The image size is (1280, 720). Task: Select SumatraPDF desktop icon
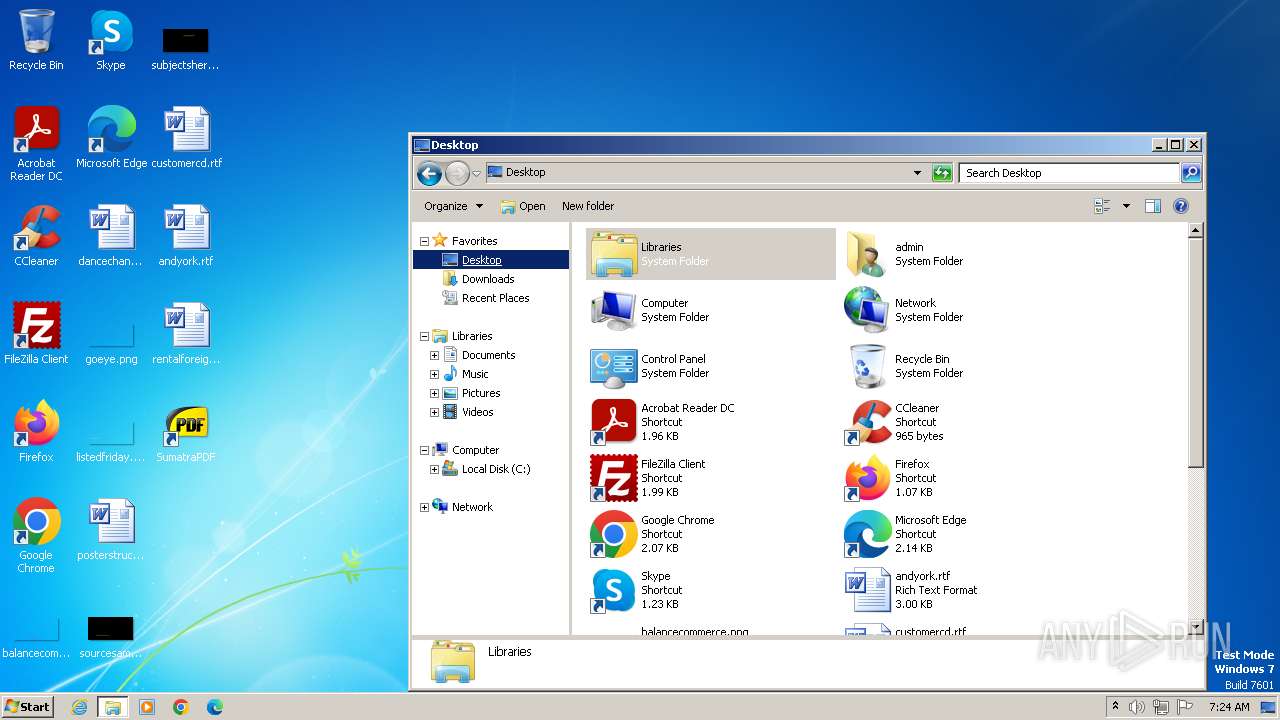[186, 432]
